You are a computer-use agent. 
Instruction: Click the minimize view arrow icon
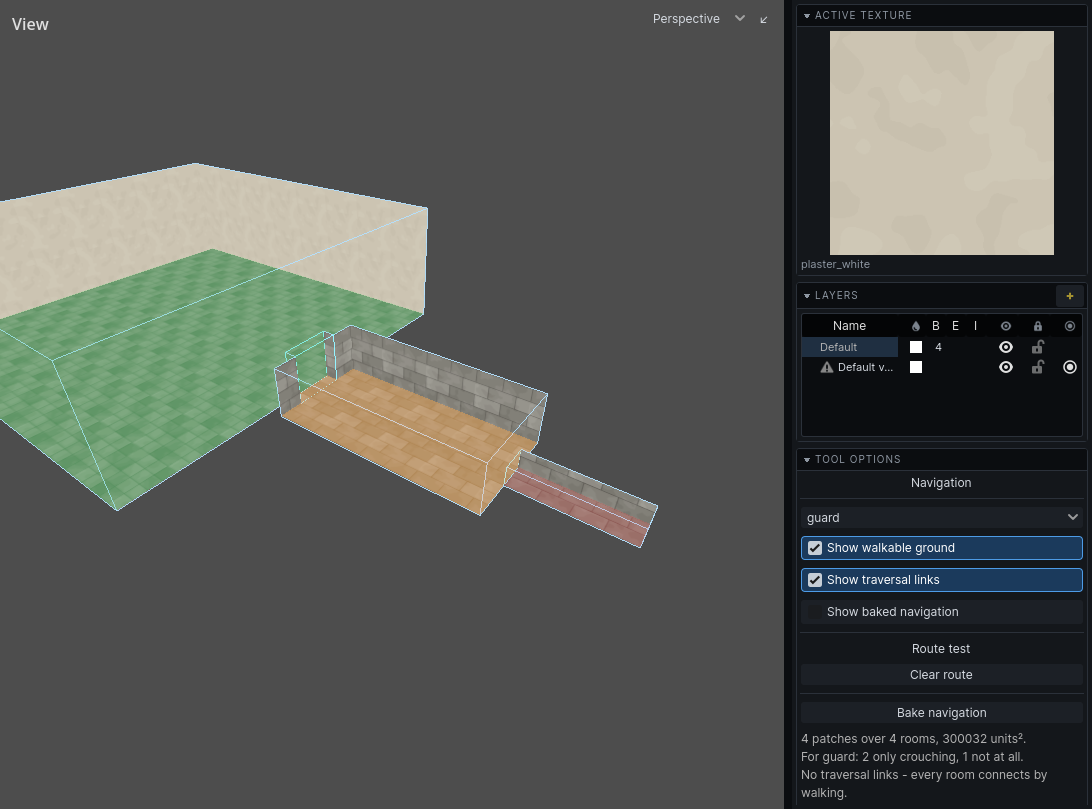click(764, 19)
